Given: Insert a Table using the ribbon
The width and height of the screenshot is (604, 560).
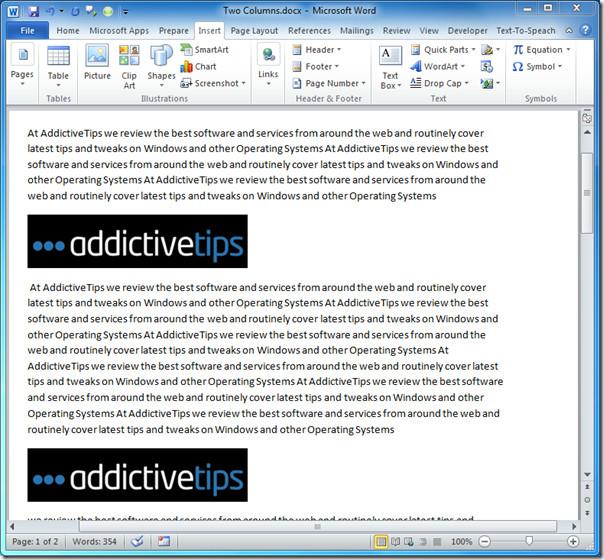Looking at the screenshot, I should pyautogui.click(x=58, y=63).
